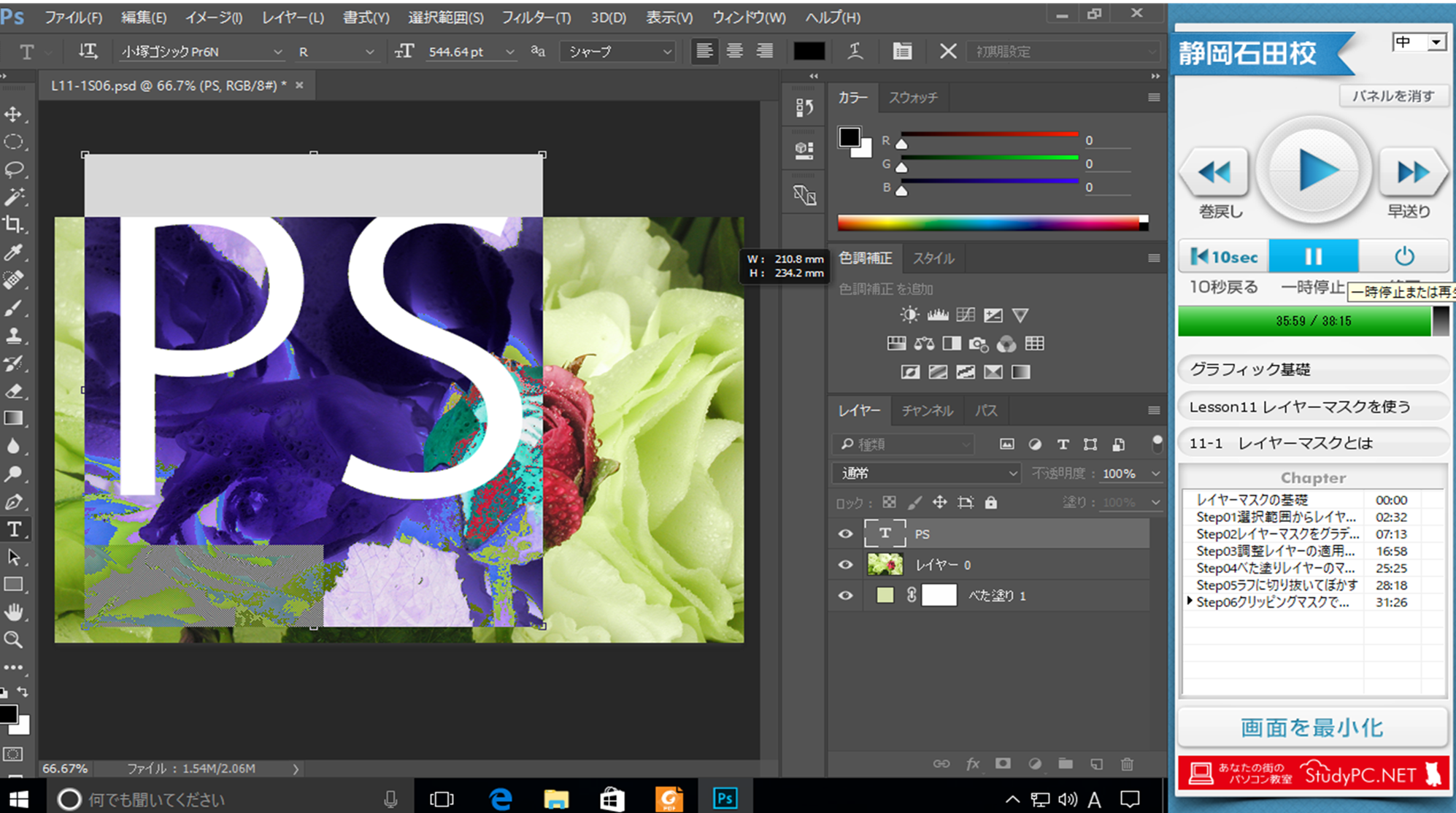This screenshot has width=1456, height=813.
Task: Select the Brush tool
Action: click(x=13, y=308)
